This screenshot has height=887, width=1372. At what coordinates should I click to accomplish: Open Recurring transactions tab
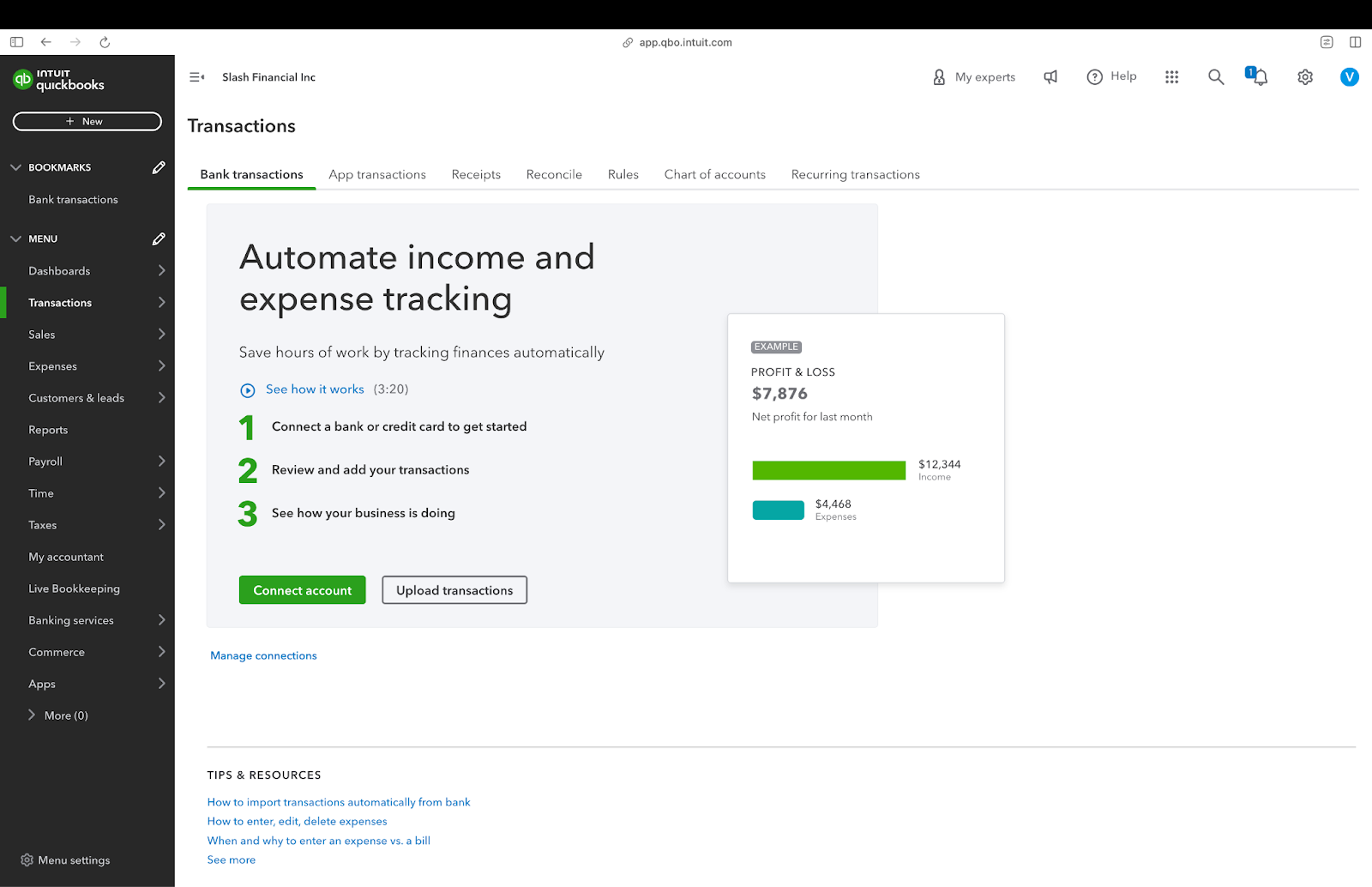click(856, 174)
